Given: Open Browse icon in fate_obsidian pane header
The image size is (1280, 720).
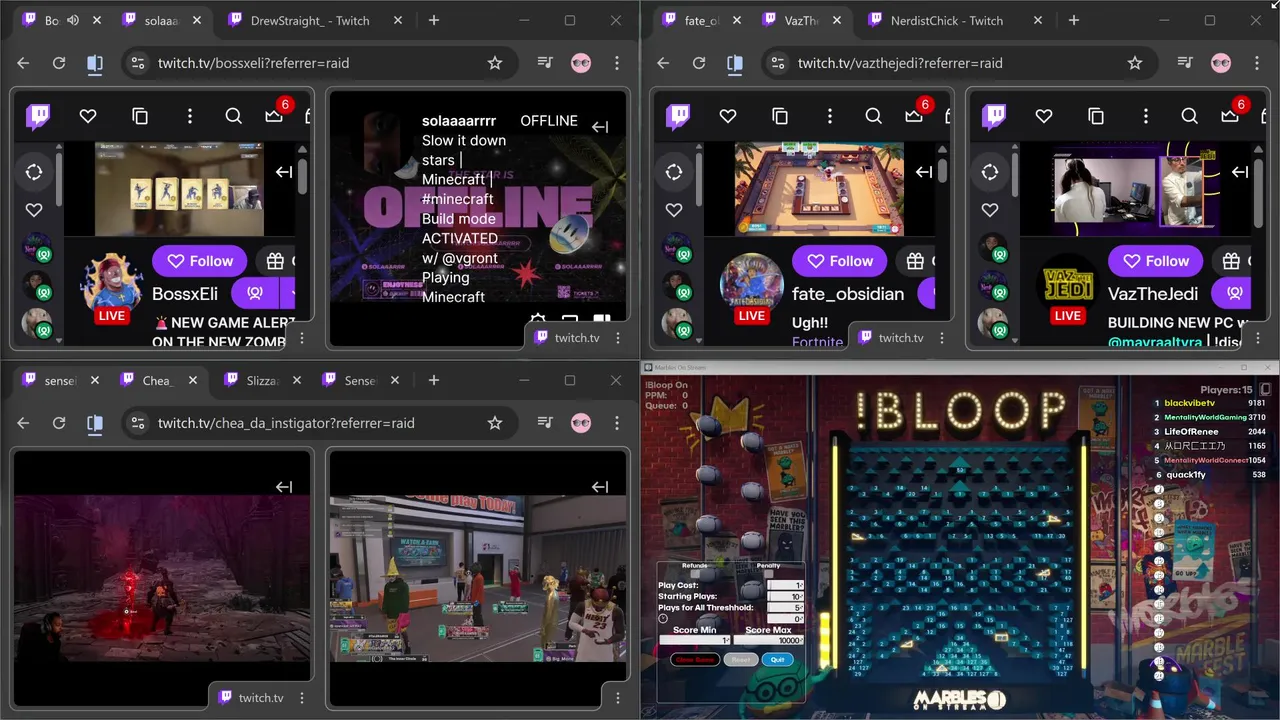Looking at the screenshot, I should pos(780,116).
